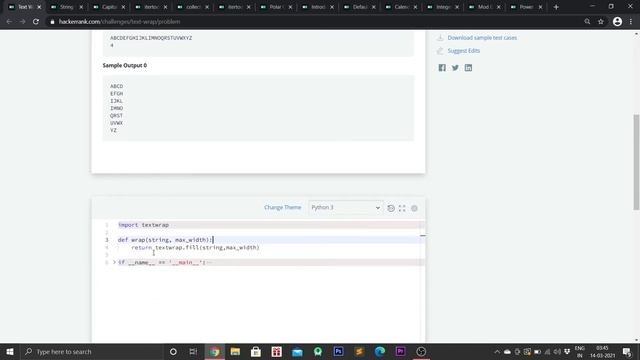Reload the page with the refresh icon

[x=36, y=22]
